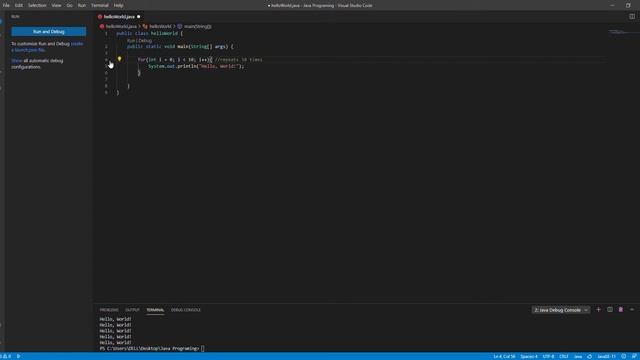Split the terminal with the split icon

(610, 310)
